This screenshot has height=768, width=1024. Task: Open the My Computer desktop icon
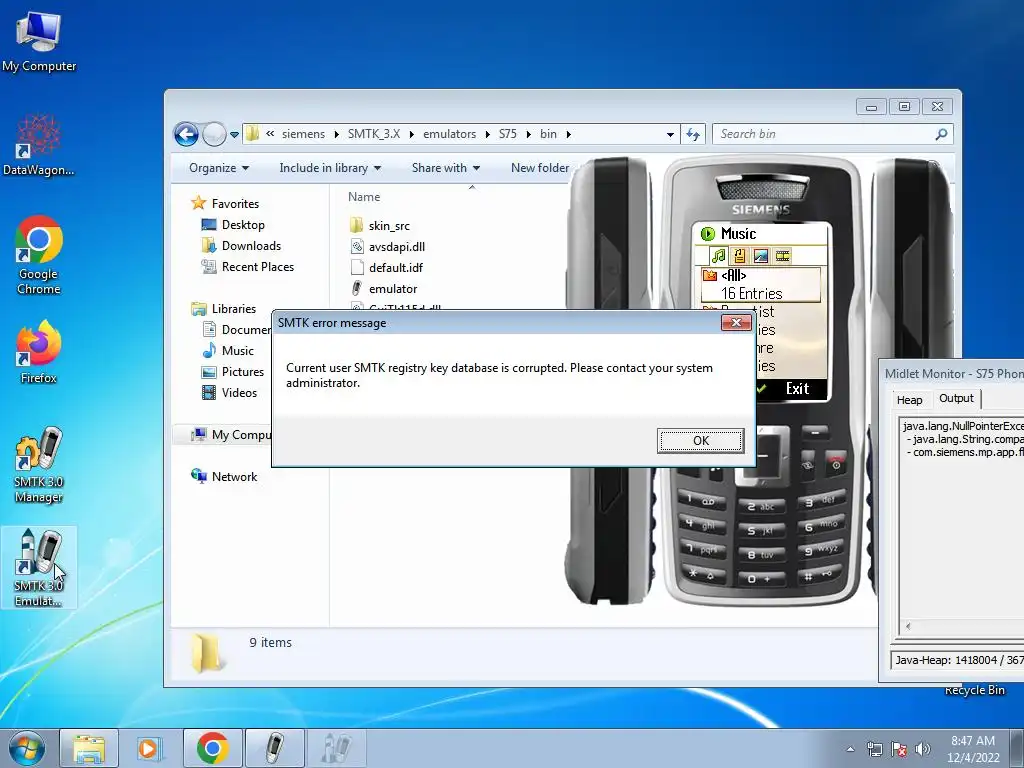39,42
